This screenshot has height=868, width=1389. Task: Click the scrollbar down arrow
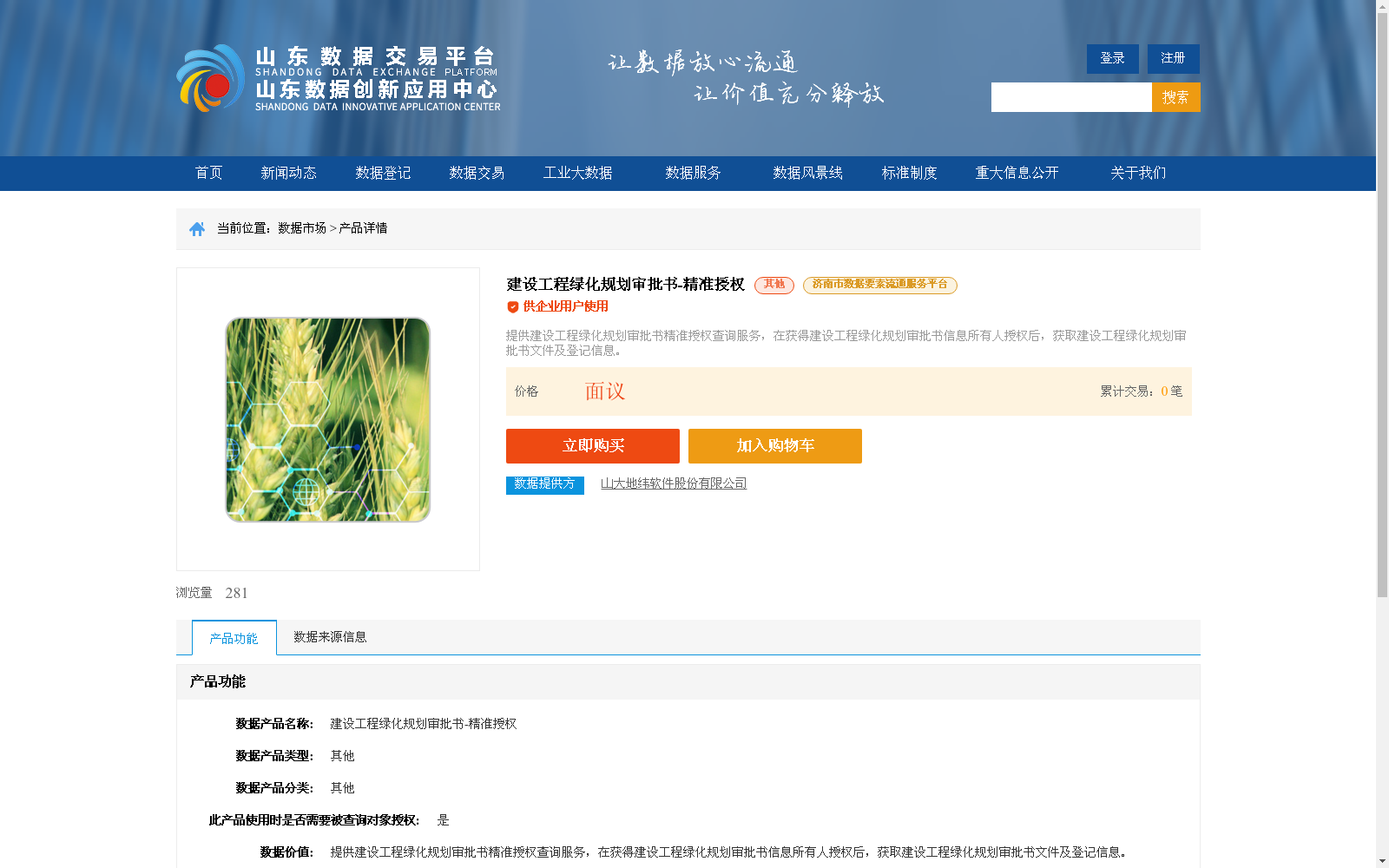pos(1382,862)
